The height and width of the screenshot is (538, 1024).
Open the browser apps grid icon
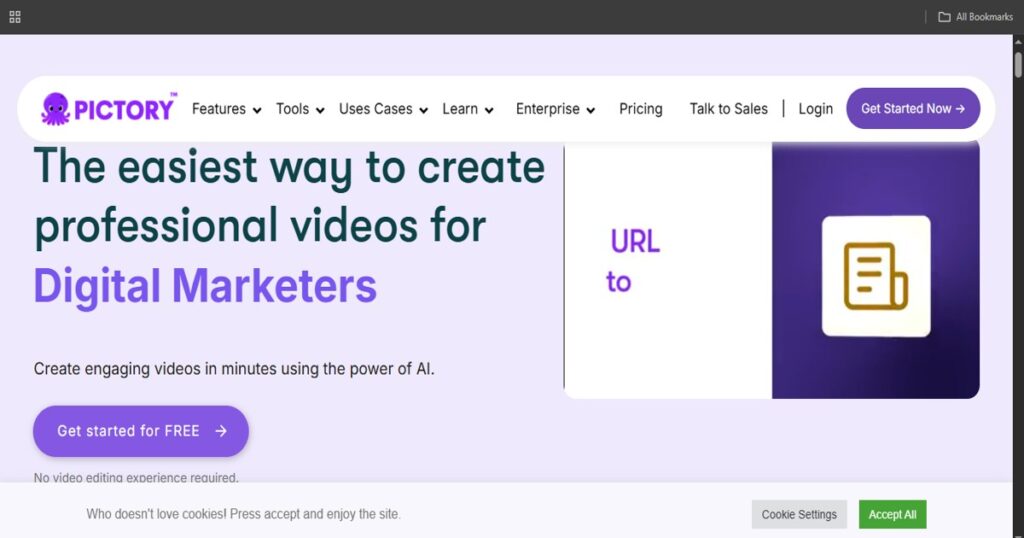point(15,17)
